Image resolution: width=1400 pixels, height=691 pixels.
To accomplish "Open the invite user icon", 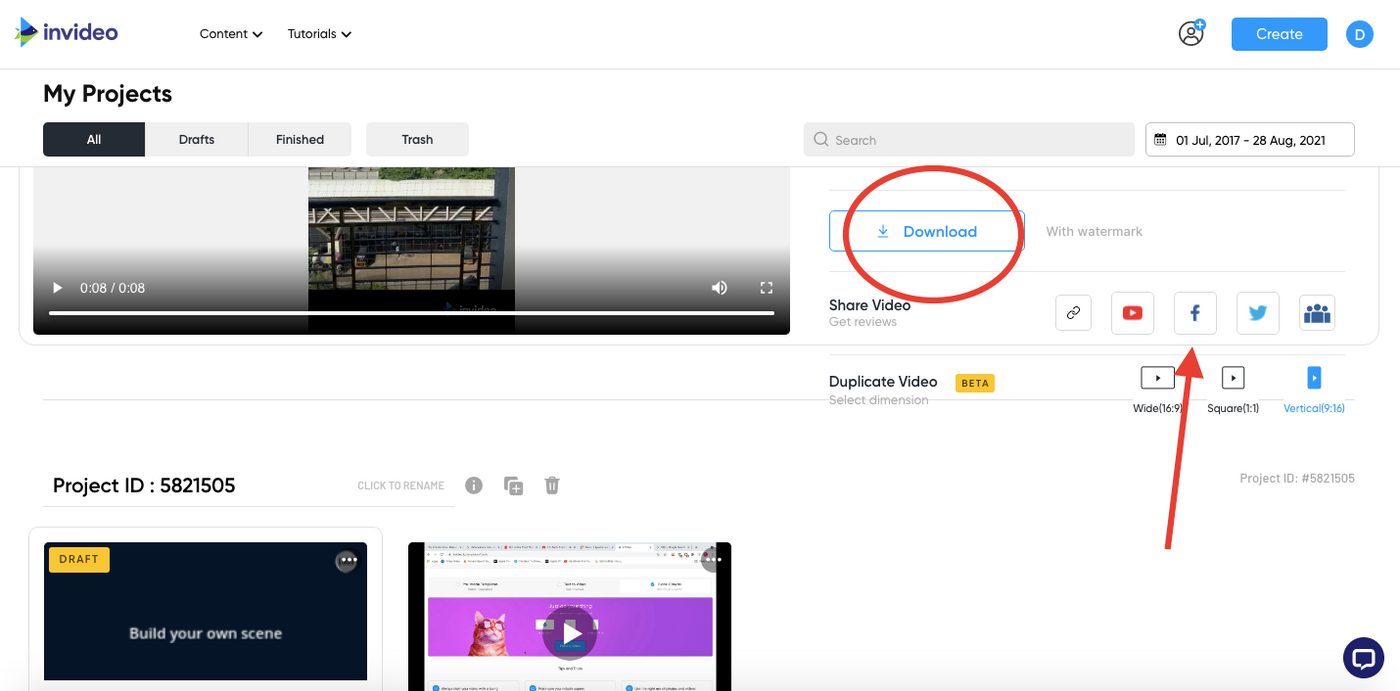I will click(1191, 33).
